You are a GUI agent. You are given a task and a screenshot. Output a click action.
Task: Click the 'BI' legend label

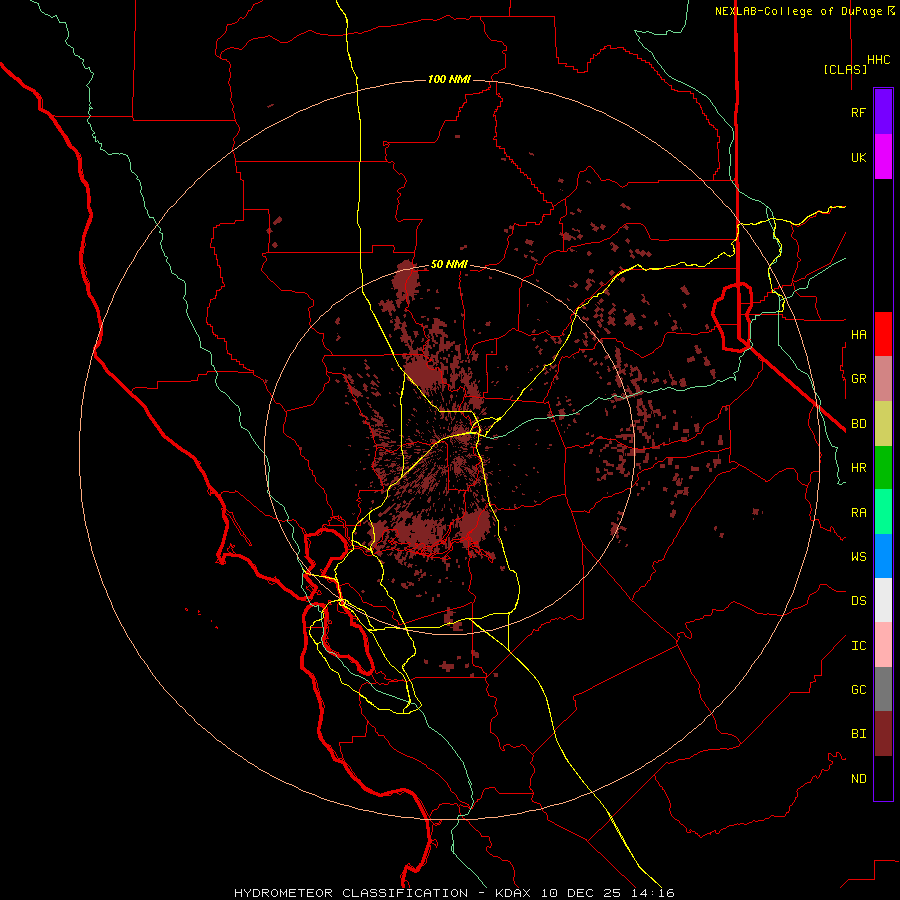[x=858, y=734]
